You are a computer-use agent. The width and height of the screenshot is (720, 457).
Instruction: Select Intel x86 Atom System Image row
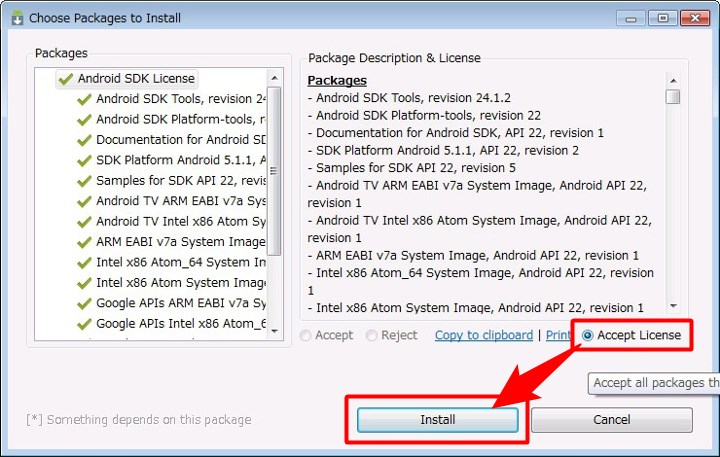point(171,283)
